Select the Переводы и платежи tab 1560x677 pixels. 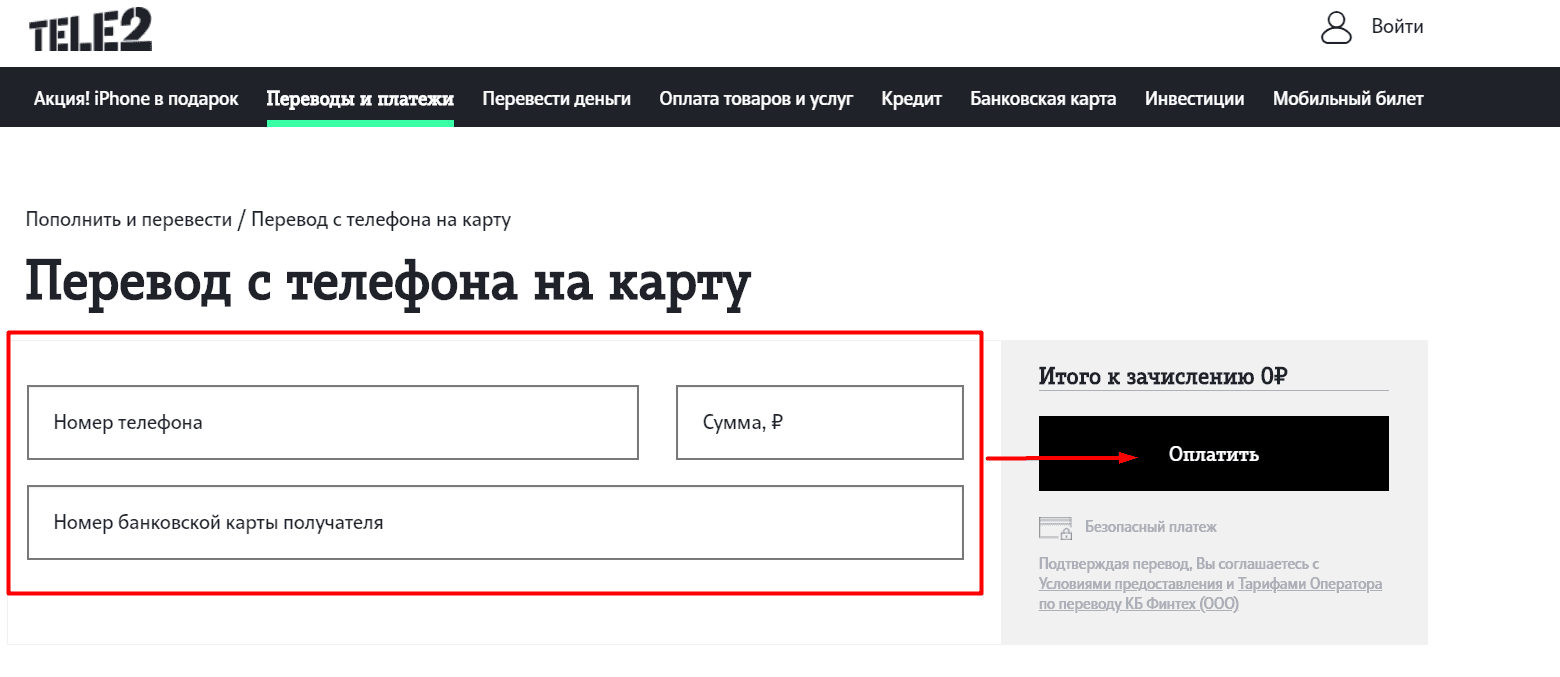click(x=360, y=98)
